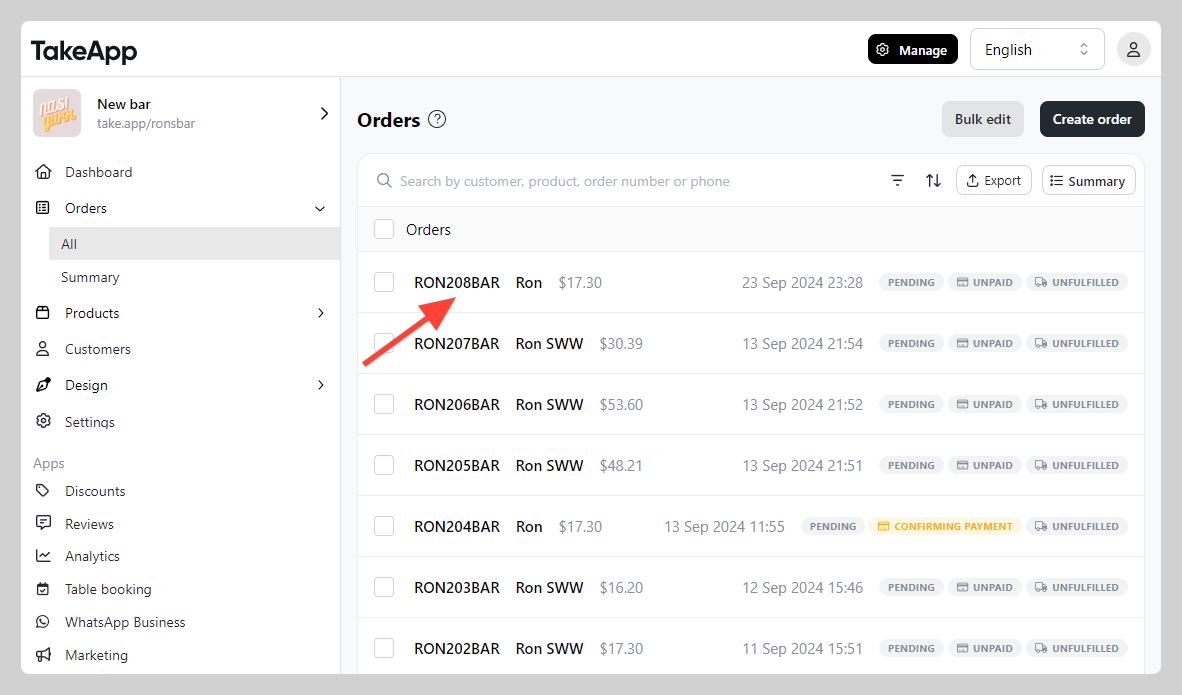Click the Orders list icon in sidebar

point(43,207)
